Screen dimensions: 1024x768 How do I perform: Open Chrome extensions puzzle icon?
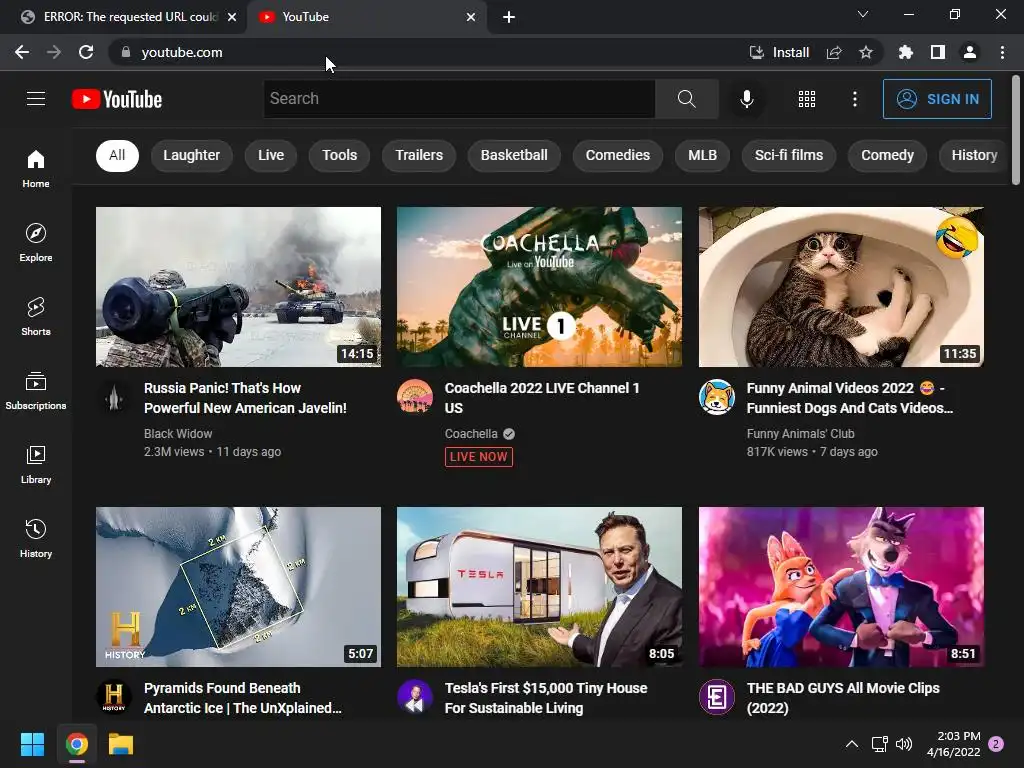[x=905, y=52]
